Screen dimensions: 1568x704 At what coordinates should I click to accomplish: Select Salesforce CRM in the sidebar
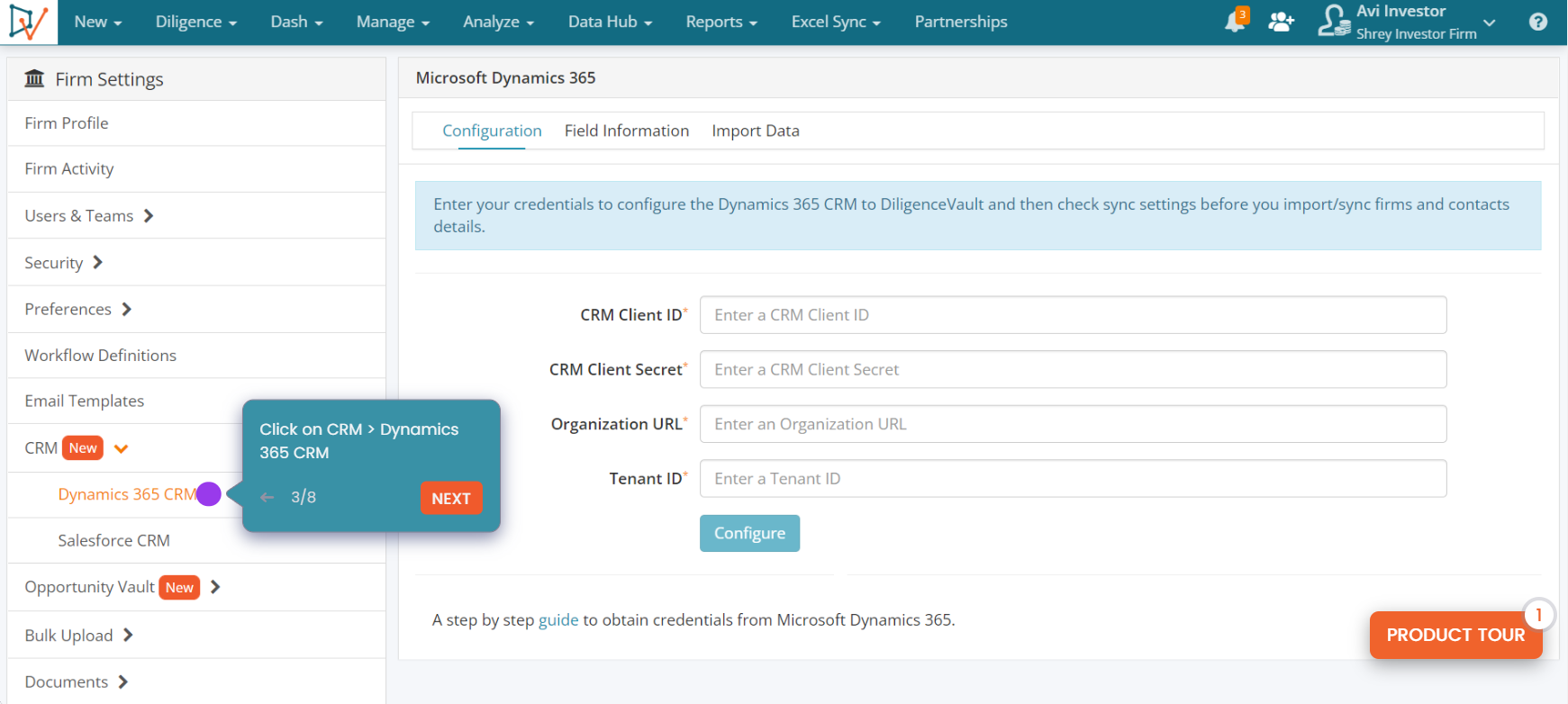113,540
